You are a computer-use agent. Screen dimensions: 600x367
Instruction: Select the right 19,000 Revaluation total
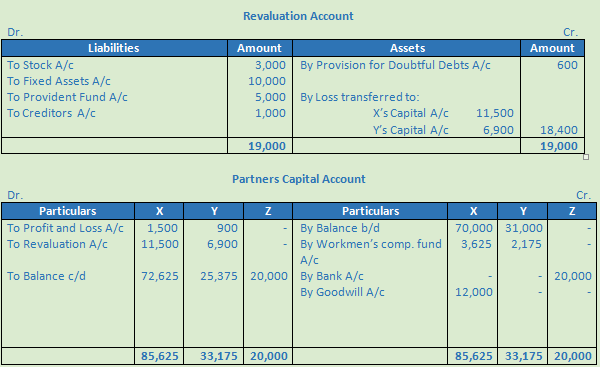559,146
